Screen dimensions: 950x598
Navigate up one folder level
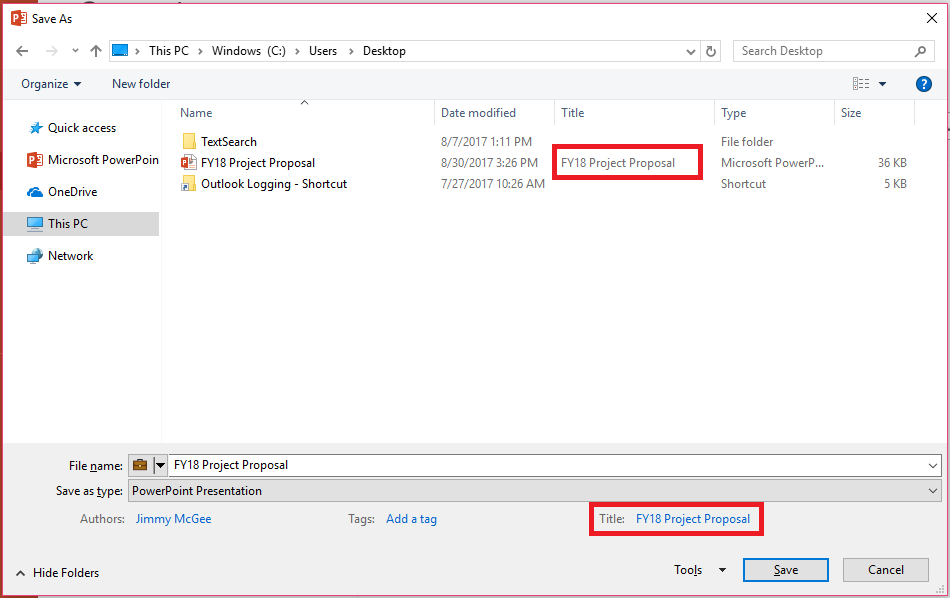coord(94,50)
